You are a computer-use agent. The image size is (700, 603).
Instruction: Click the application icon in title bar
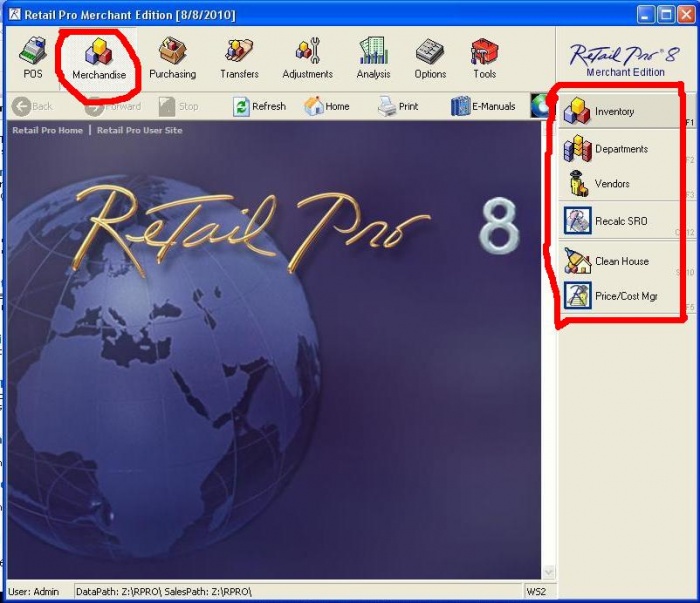click(15, 14)
